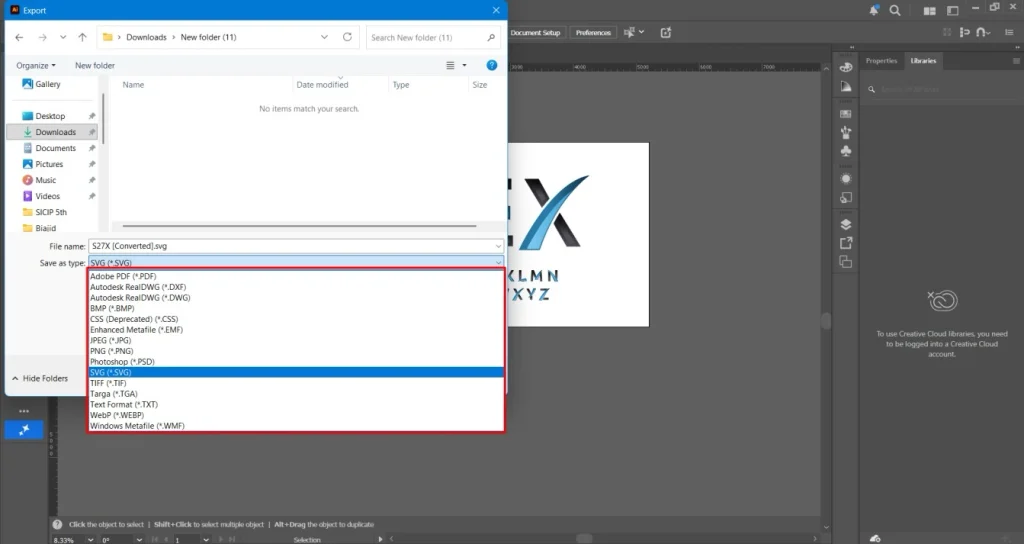The image size is (1024, 544).
Task: Switch to Libraries panel tab
Action: click(x=923, y=61)
